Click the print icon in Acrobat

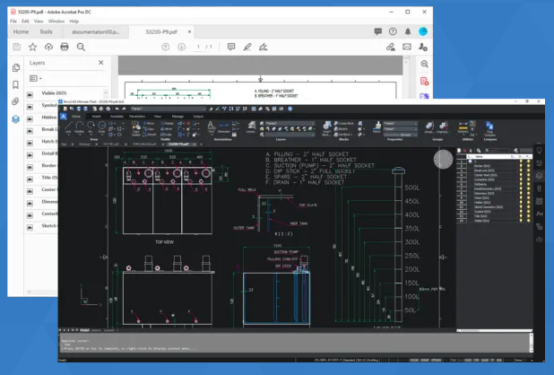(64, 47)
